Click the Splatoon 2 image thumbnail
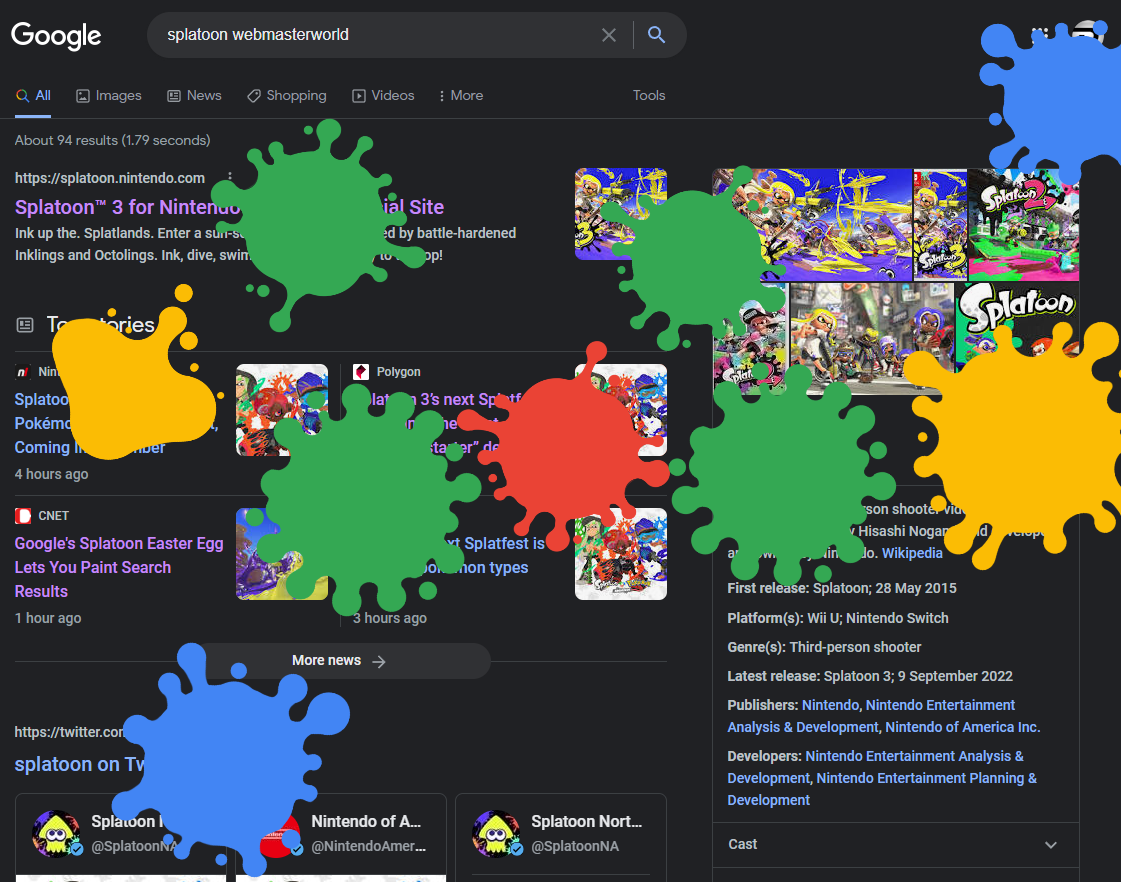The height and width of the screenshot is (882, 1121). click(1022, 225)
